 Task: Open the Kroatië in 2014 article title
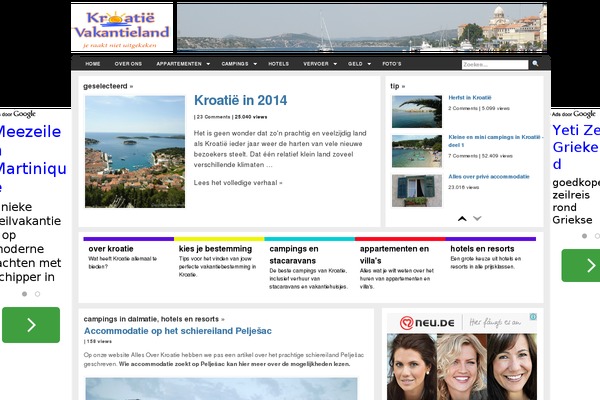240,100
